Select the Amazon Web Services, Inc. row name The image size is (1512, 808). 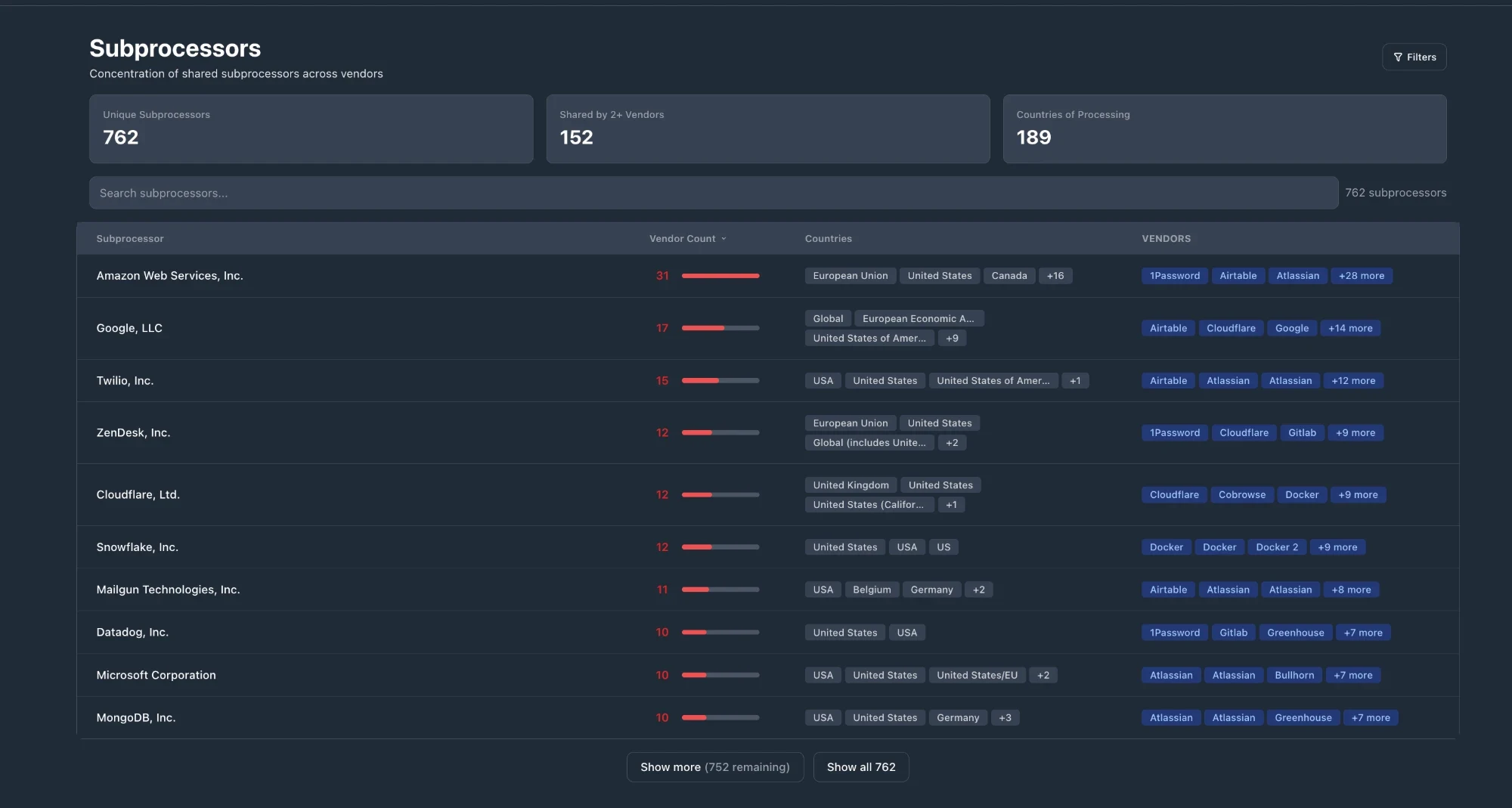point(169,276)
